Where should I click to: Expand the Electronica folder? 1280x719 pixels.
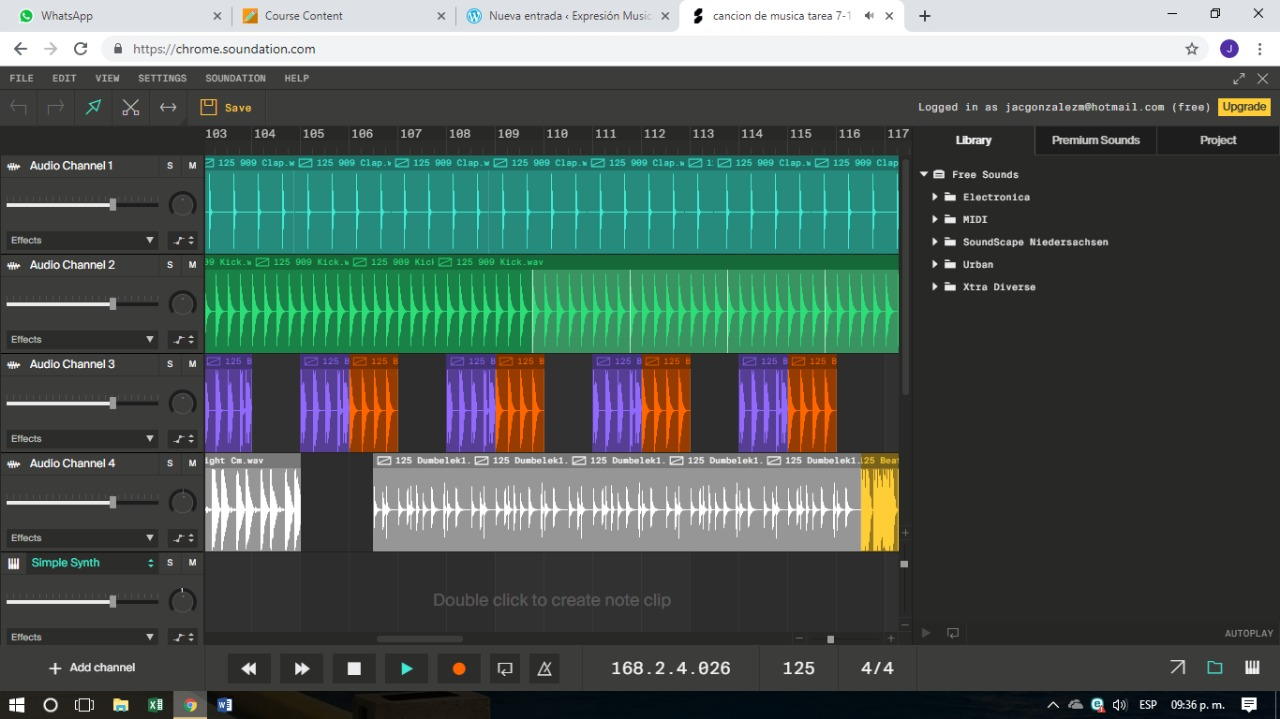[x=935, y=197]
